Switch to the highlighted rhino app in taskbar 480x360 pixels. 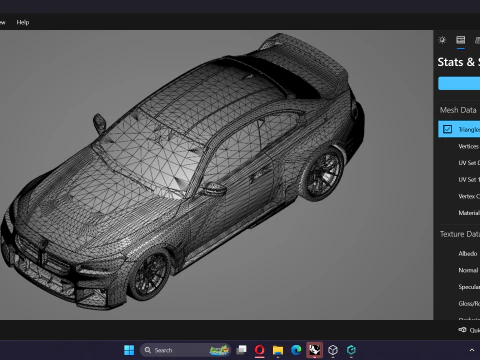click(314, 350)
